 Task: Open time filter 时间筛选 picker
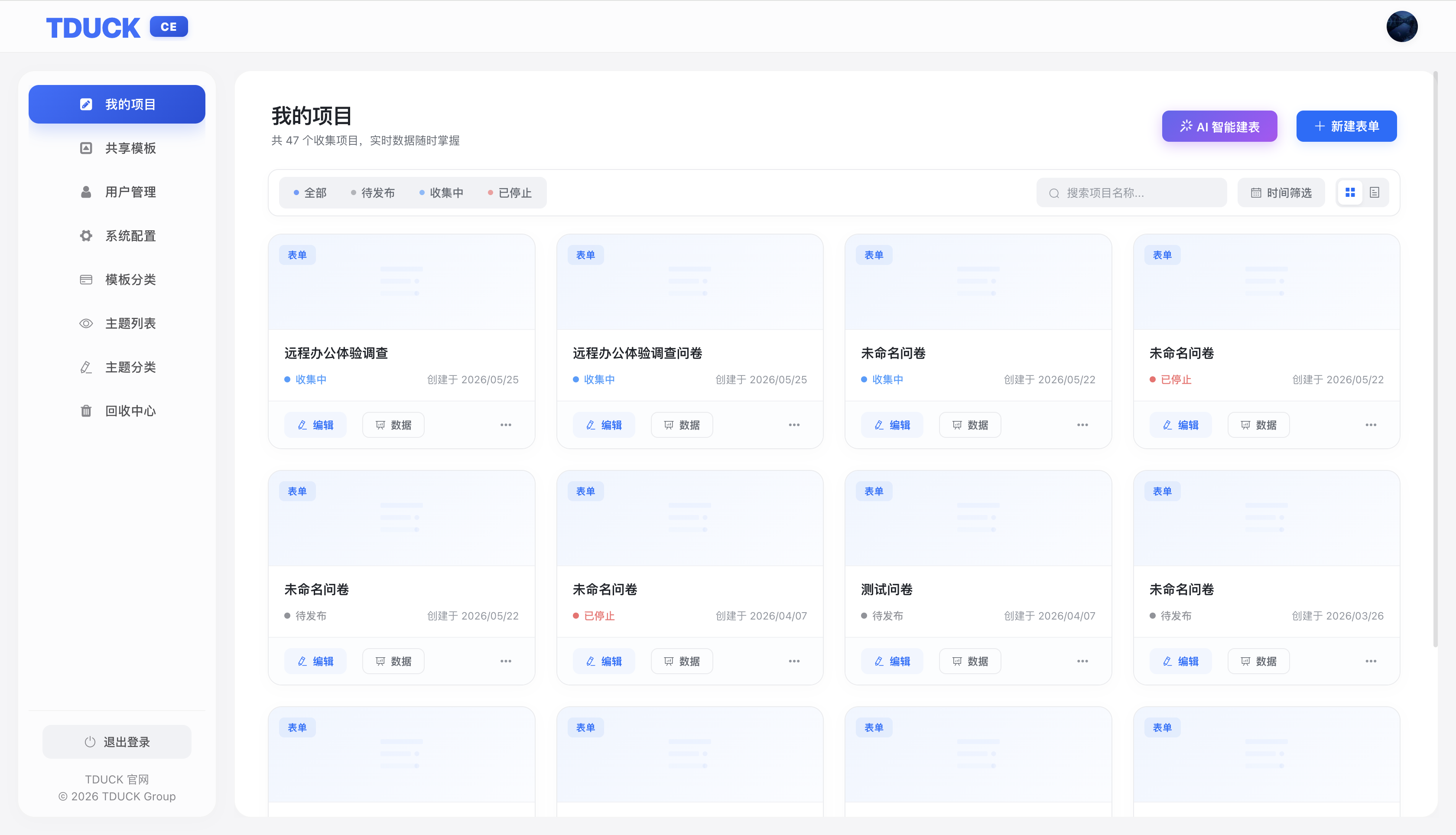(1280, 192)
